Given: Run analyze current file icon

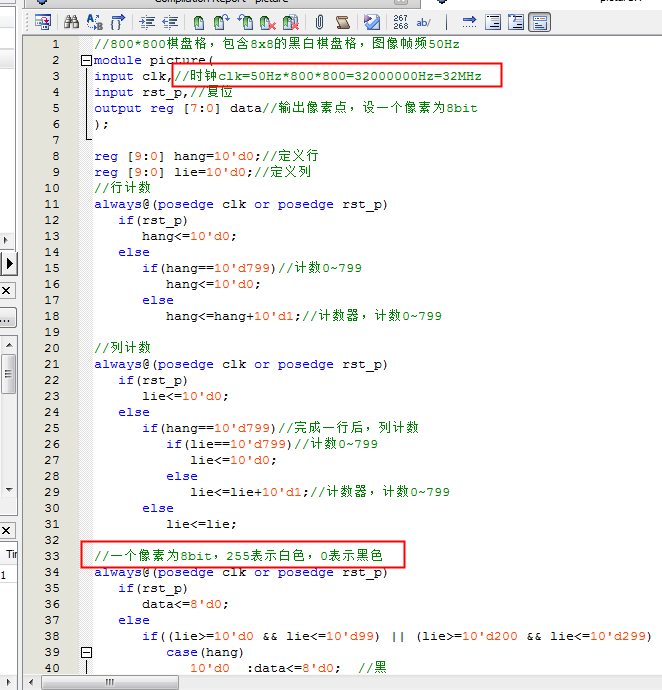Looking at the screenshot, I should coord(372,22).
